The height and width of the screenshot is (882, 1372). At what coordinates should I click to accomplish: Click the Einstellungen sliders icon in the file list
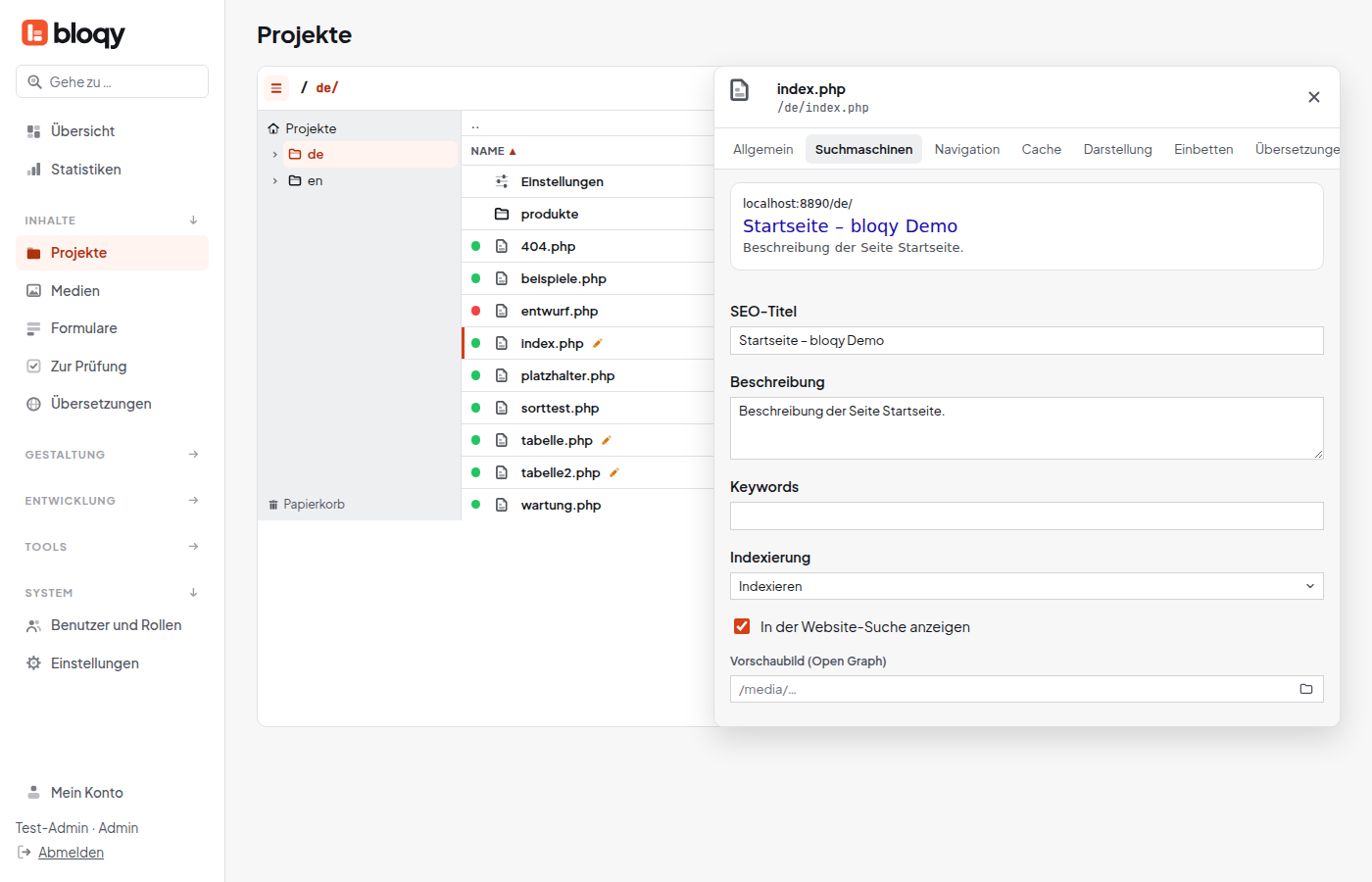pos(502,181)
